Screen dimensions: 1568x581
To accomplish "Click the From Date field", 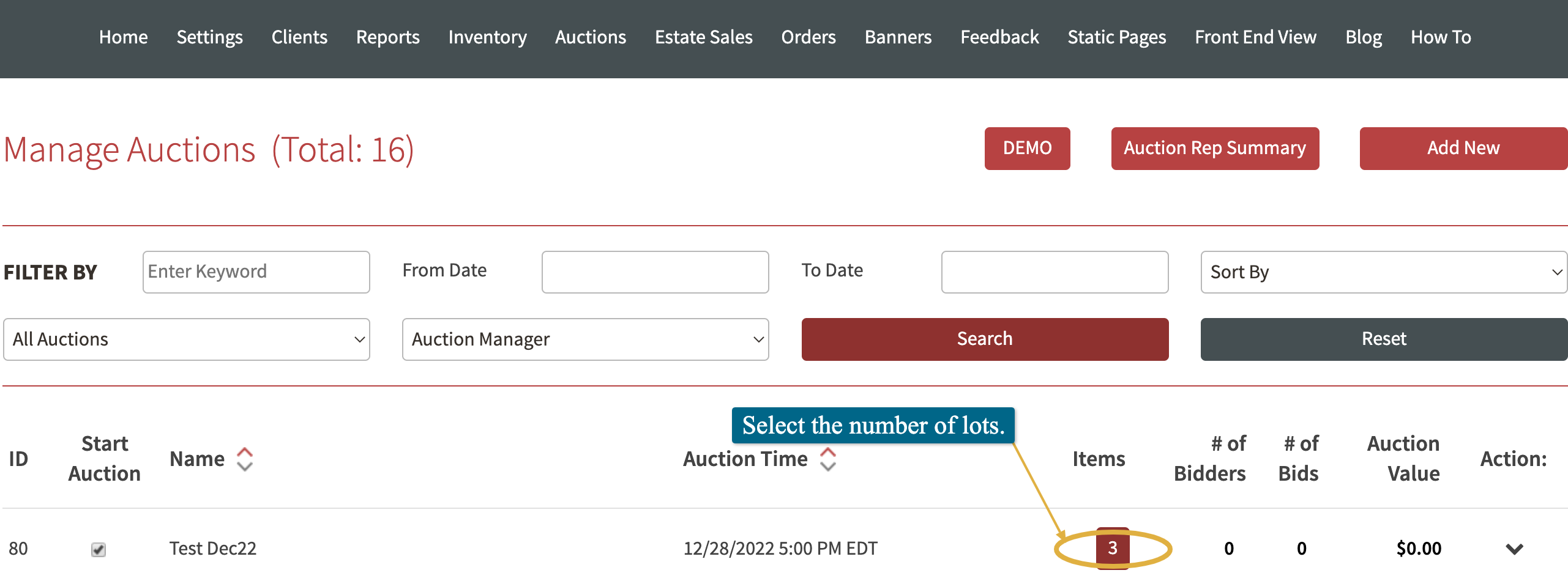I will (x=654, y=272).
